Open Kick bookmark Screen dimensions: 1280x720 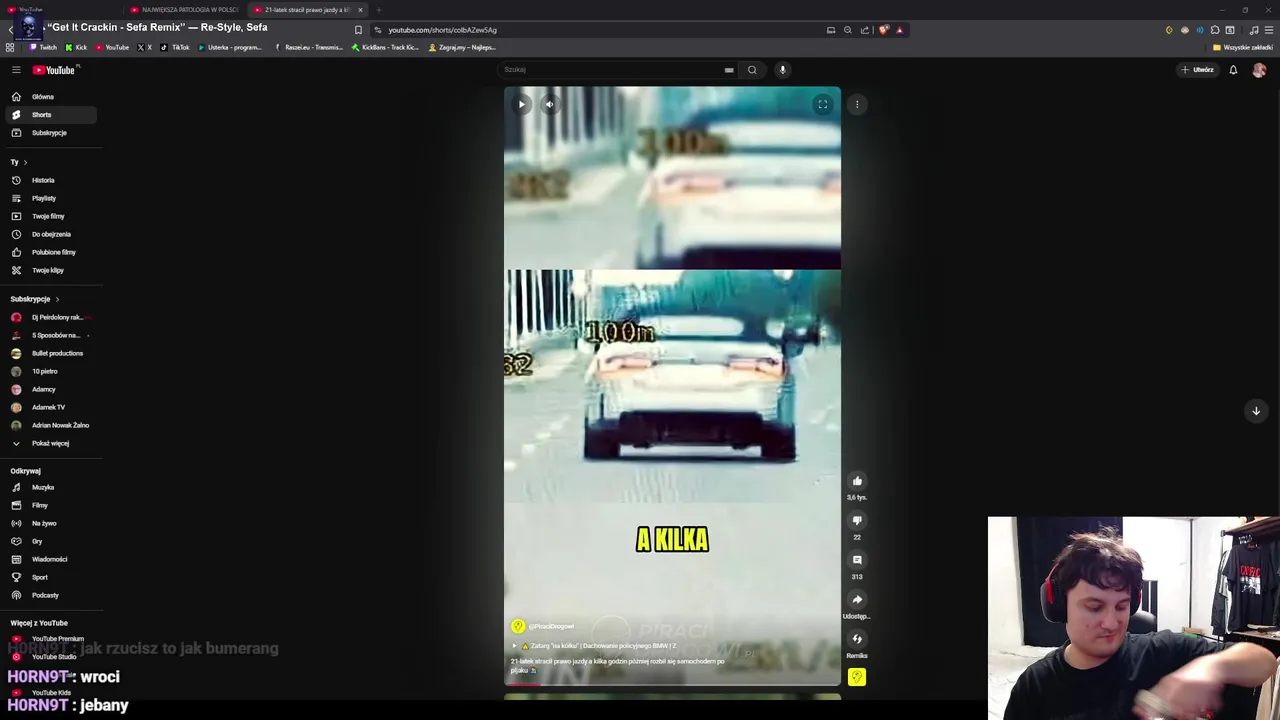point(76,47)
